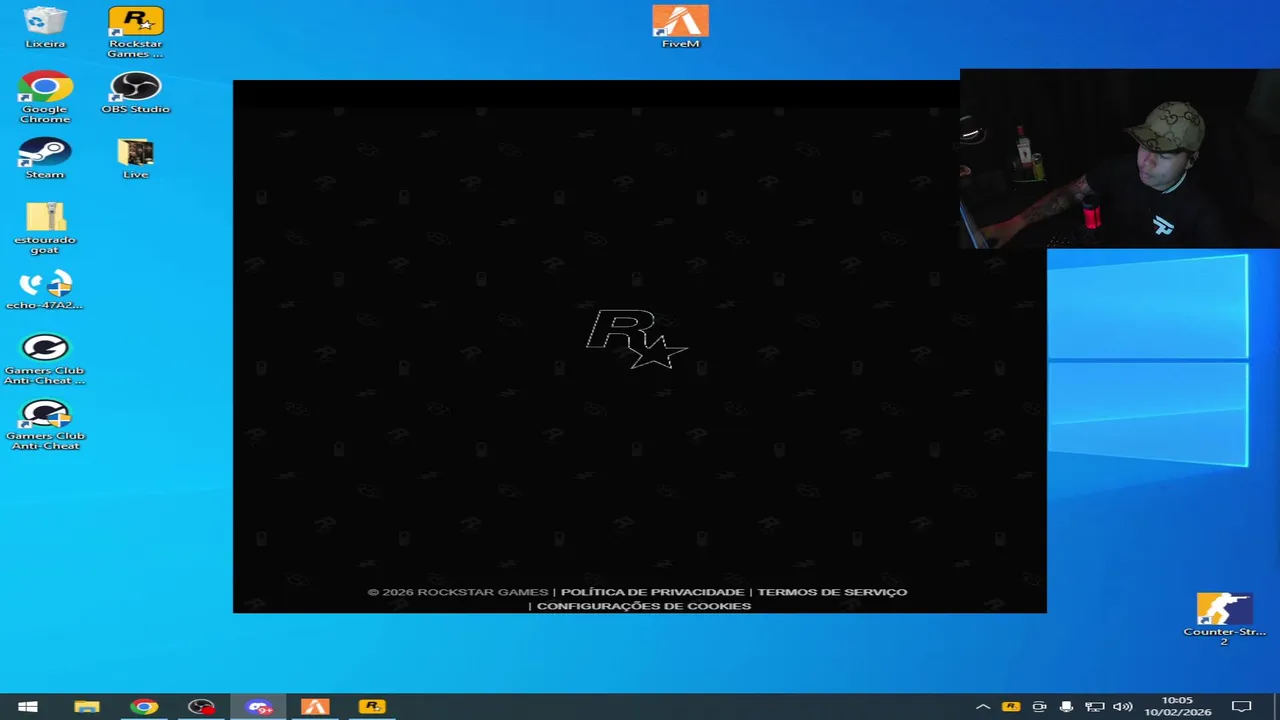The width and height of the screenshot is (1280, 720).
Task: Select the Counter-Strike 2 desktop shortcut
Action: click(x=1224, y=619)
